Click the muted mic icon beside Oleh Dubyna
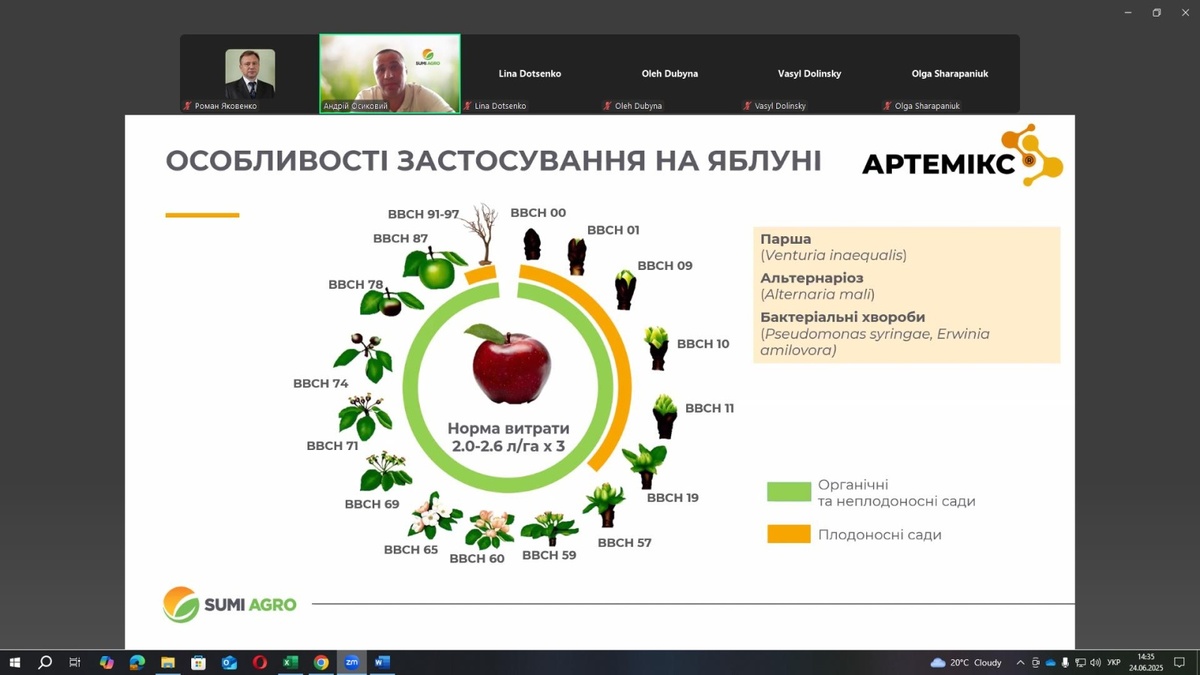Viewport: 1200px width, 675px height. [608, 106]
